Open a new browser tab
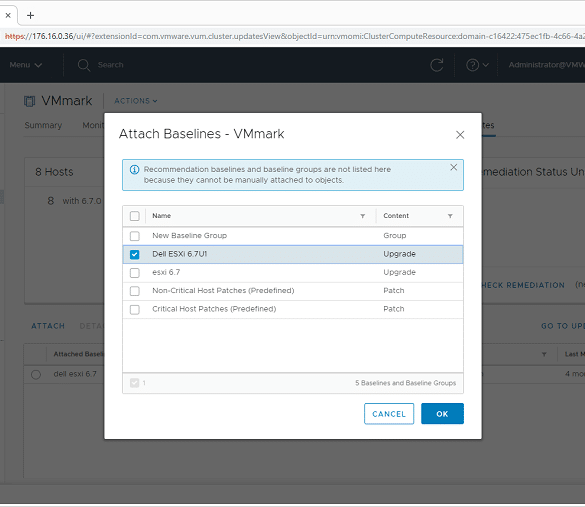The image size is (585, 507). pyautogui.click(x=31, y=15)
